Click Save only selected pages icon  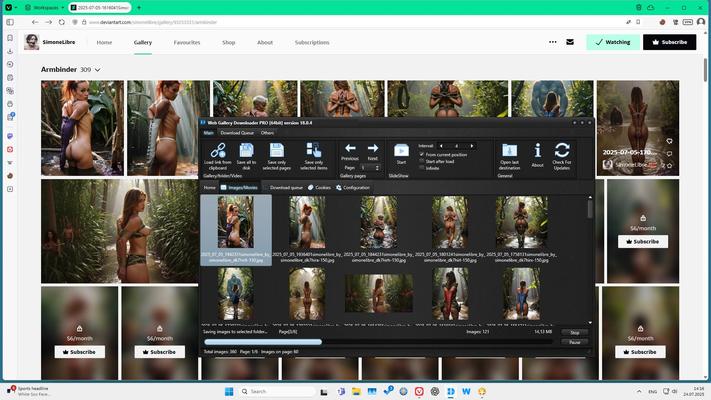coord(277,156)
